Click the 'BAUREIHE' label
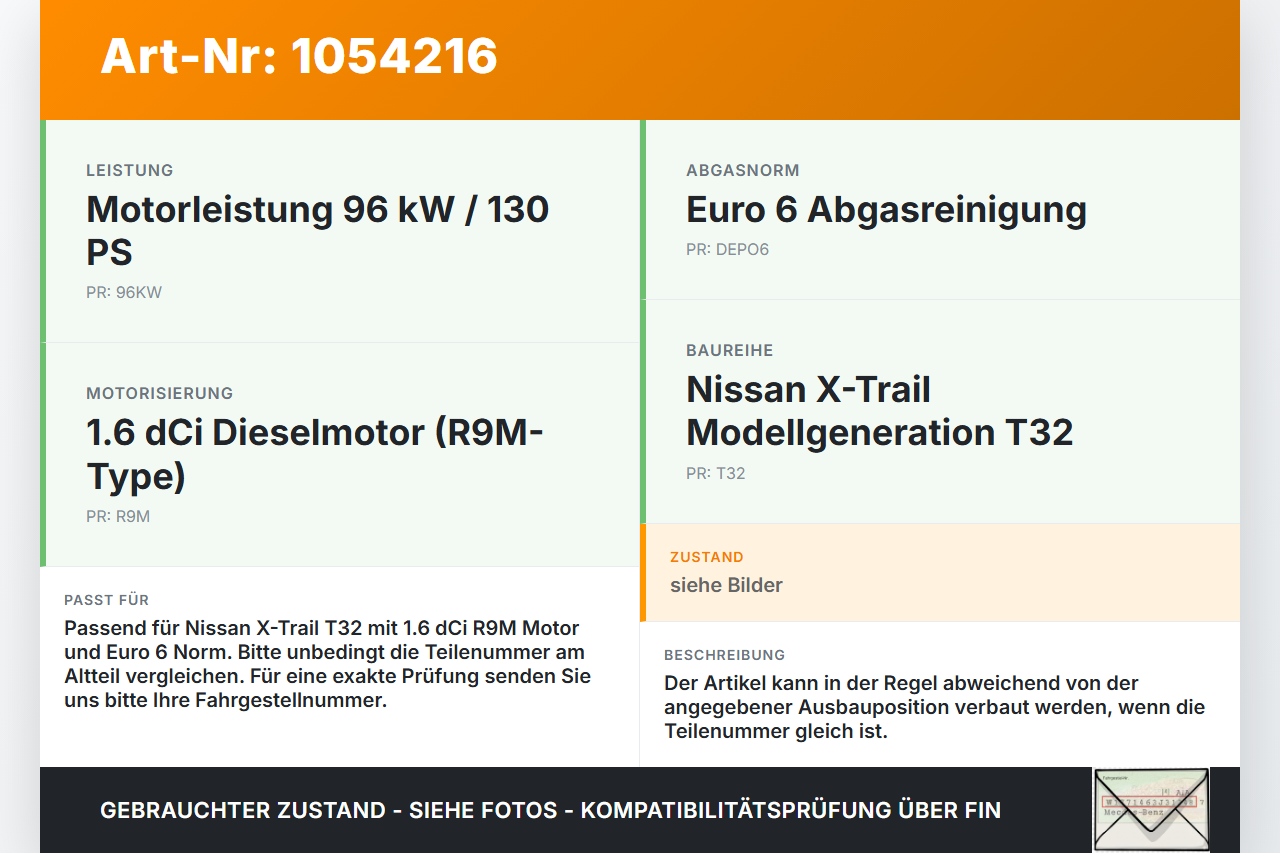Viewport: 1280px width, 853px height. (x=730, y=350)
